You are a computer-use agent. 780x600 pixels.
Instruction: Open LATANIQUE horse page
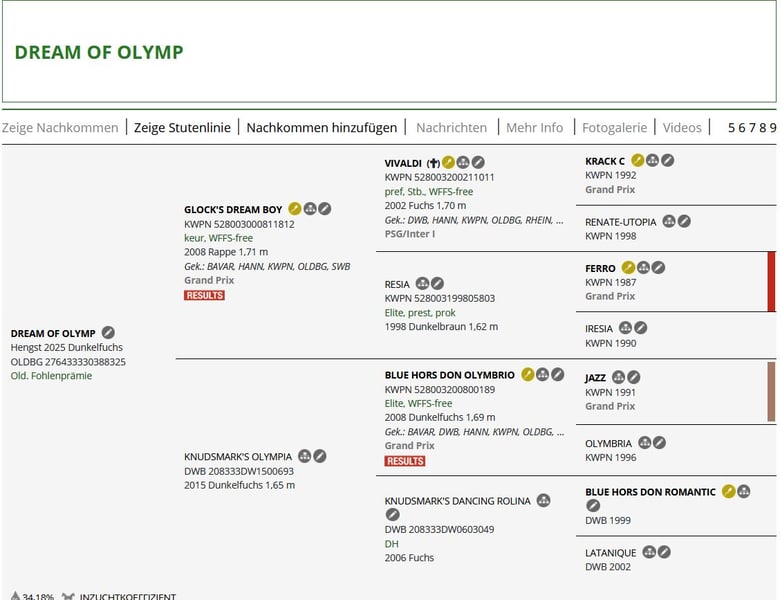610,553
